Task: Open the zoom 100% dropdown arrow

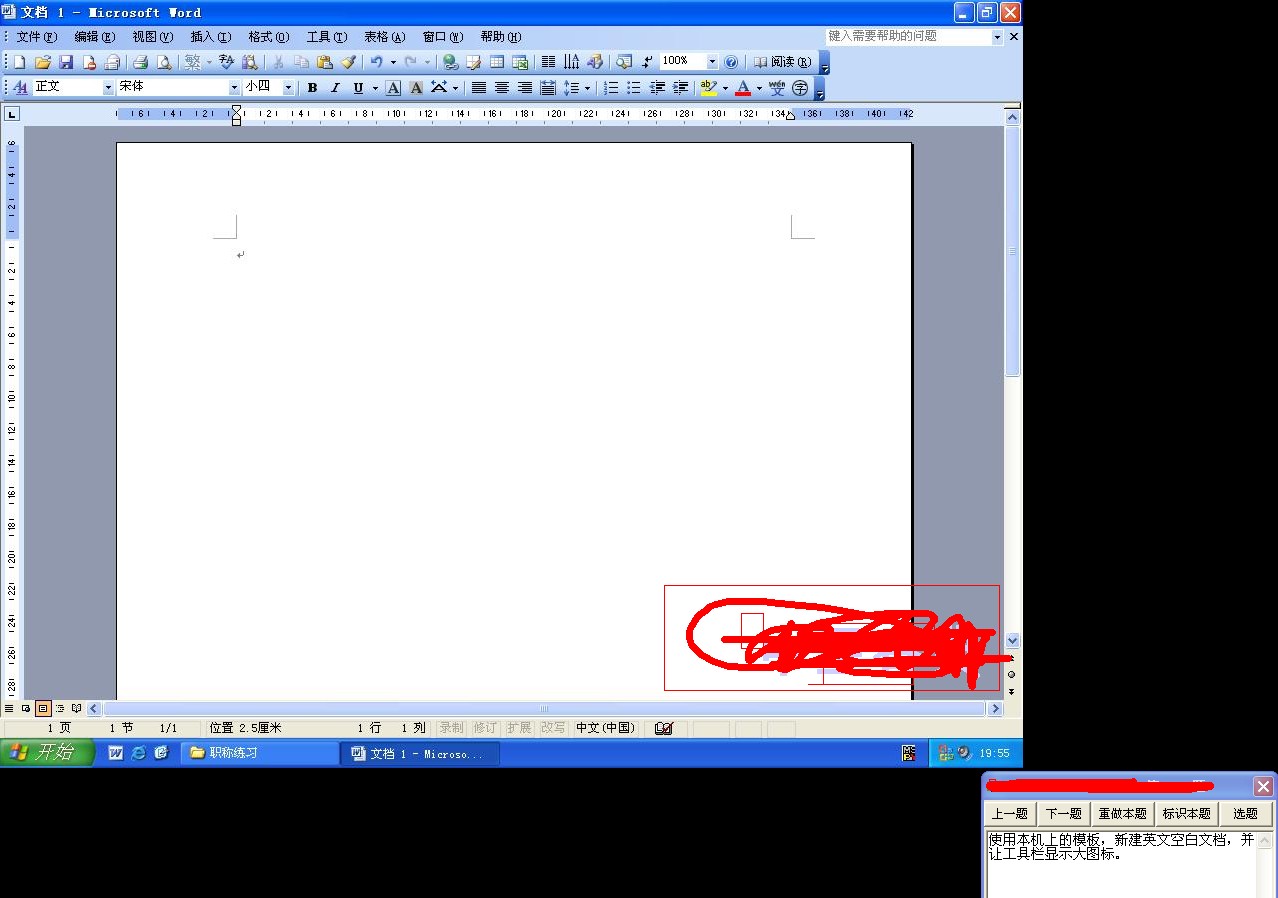Action: coord(712,62)
